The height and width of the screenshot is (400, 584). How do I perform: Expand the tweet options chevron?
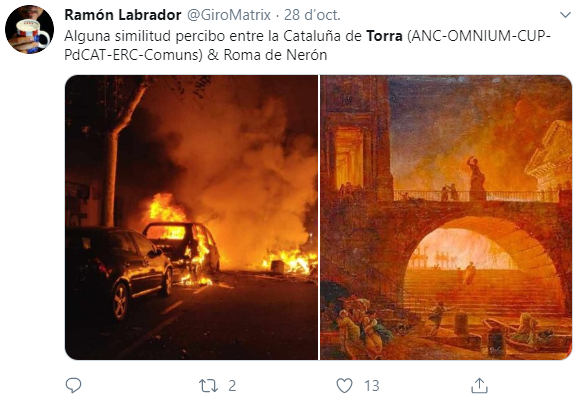pos(565,15)
